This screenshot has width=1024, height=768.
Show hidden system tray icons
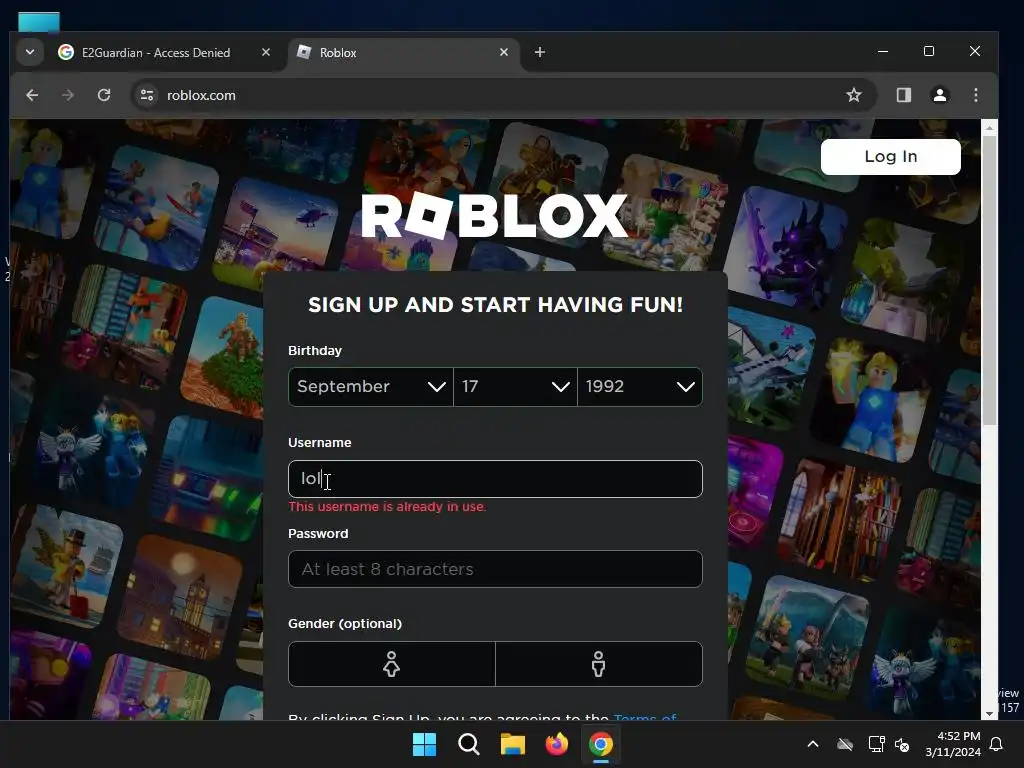click(813, 744)
